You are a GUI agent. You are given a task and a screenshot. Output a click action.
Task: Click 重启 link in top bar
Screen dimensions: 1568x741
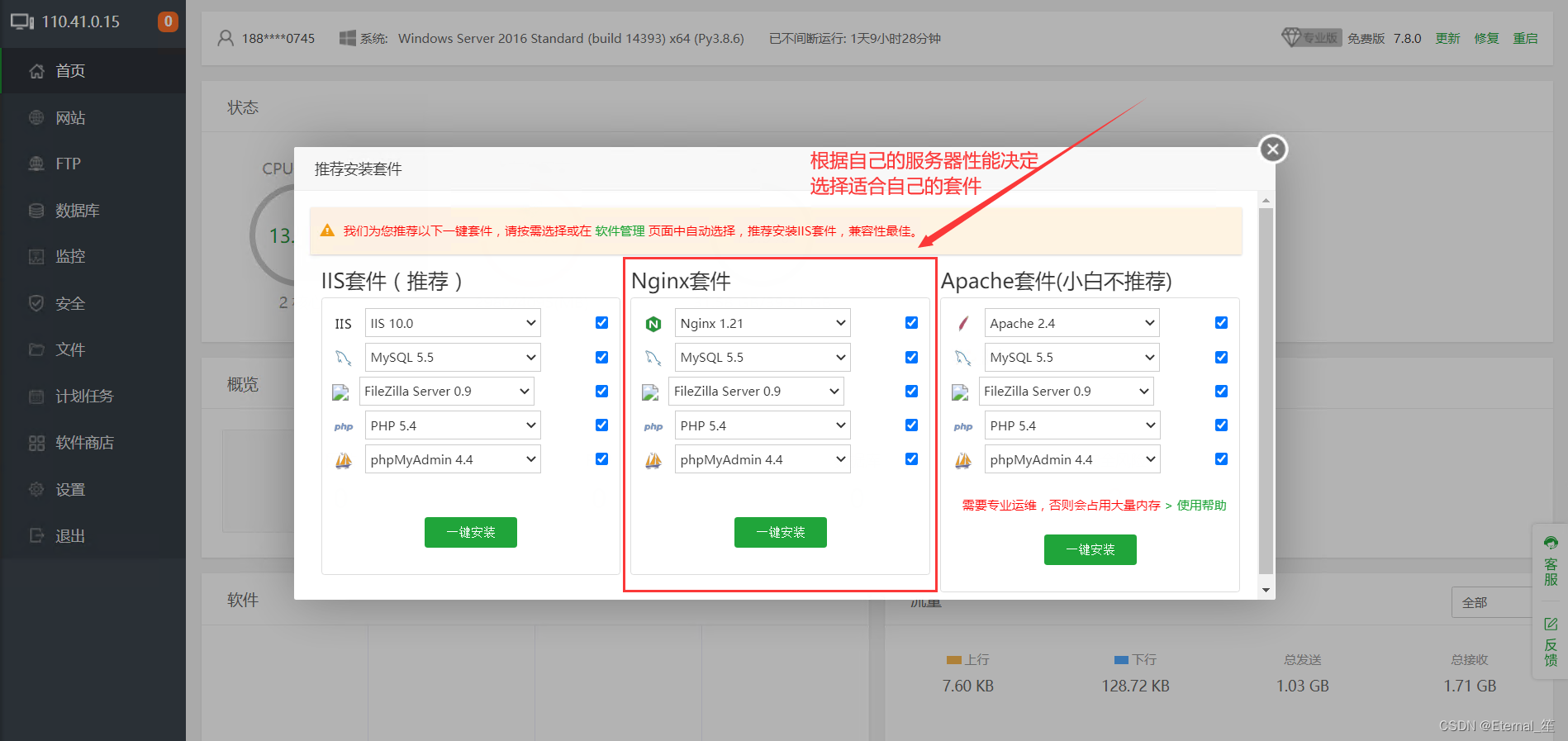[x=1525, y=38]
